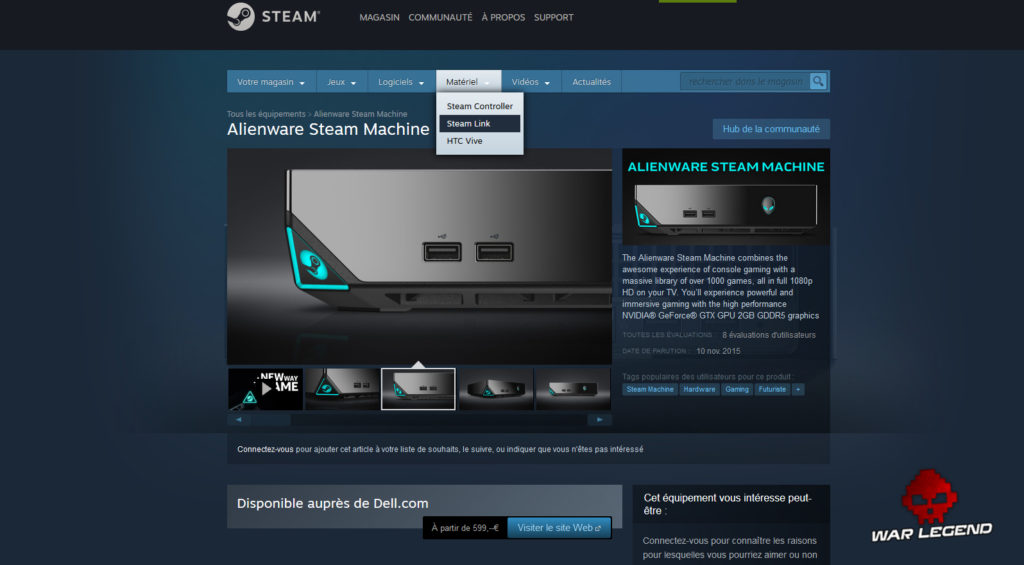Viewport: 1024px width, 565px height.
Task: Select the highlighted USB ports thumbnail
Action: (419, 389)
